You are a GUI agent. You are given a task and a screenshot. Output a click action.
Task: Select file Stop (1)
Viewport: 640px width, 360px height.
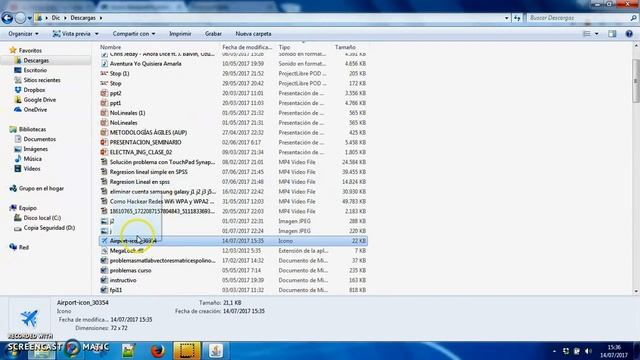pyautogui.click(x=119, y=73)
